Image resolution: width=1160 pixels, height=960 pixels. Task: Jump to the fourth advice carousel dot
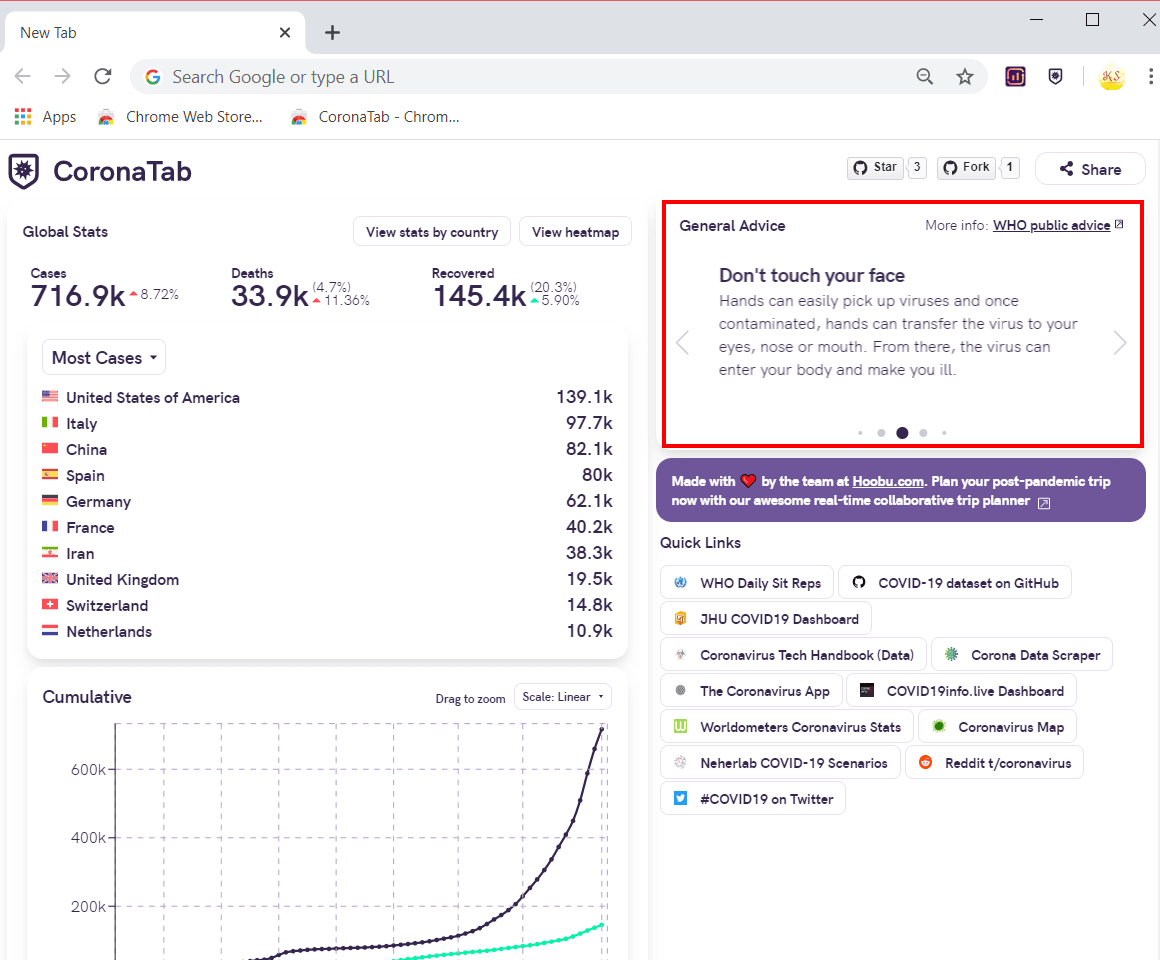(x=923, y=433)
